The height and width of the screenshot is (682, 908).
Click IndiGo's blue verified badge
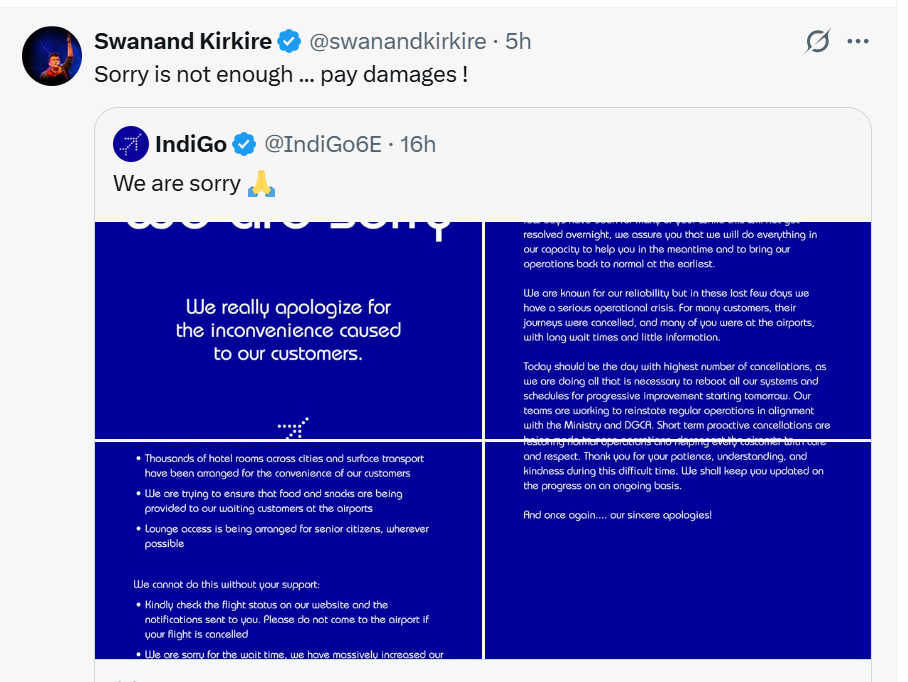244,144
